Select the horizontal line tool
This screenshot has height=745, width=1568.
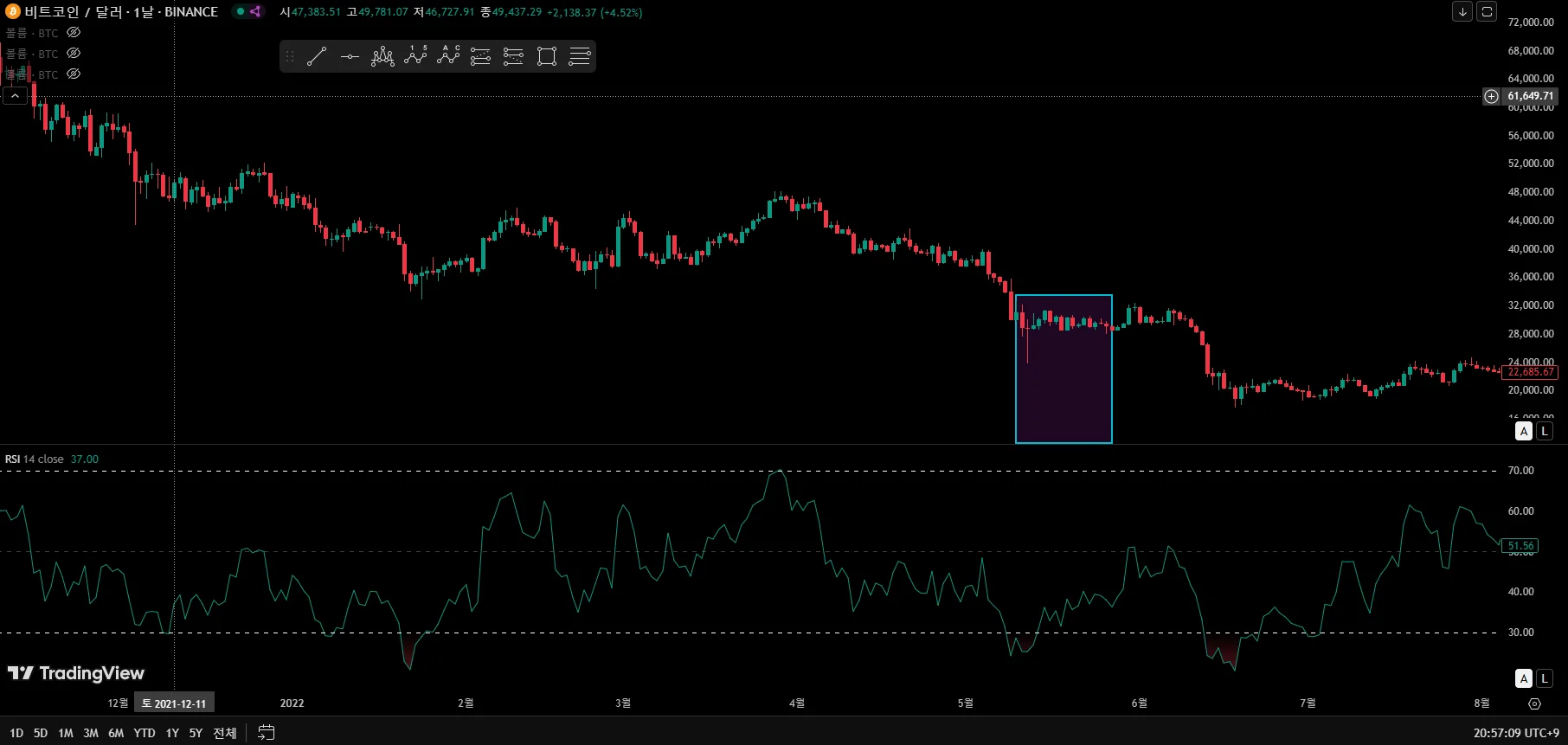pos(350,57)
